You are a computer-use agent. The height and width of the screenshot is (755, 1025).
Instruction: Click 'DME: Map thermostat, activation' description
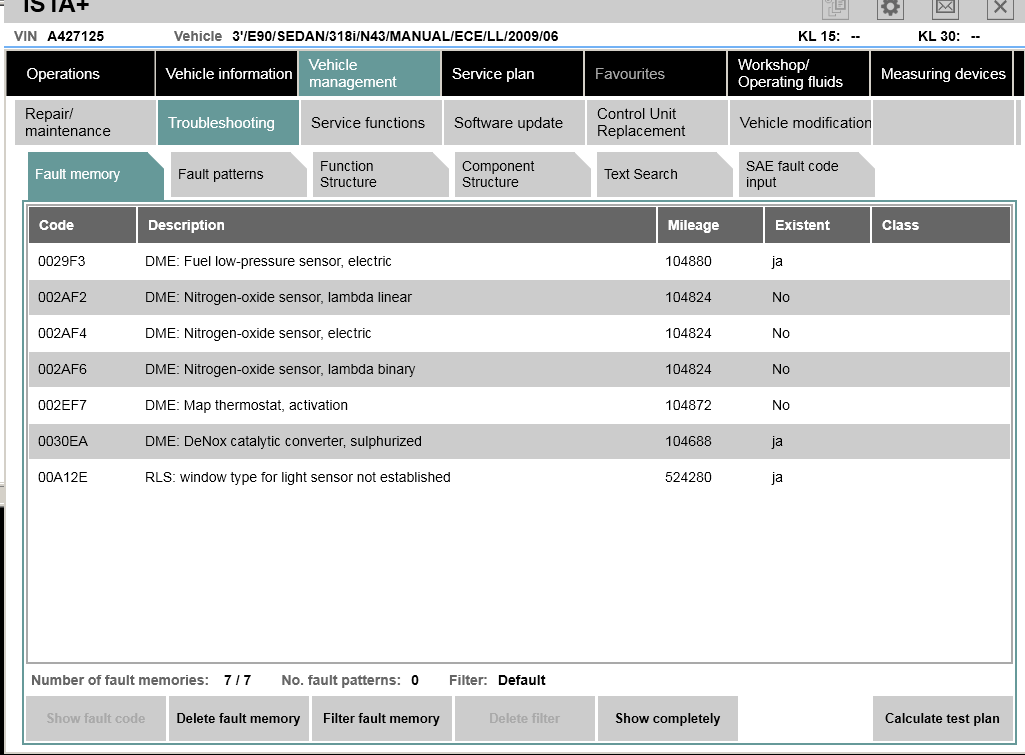coord(246,405)
